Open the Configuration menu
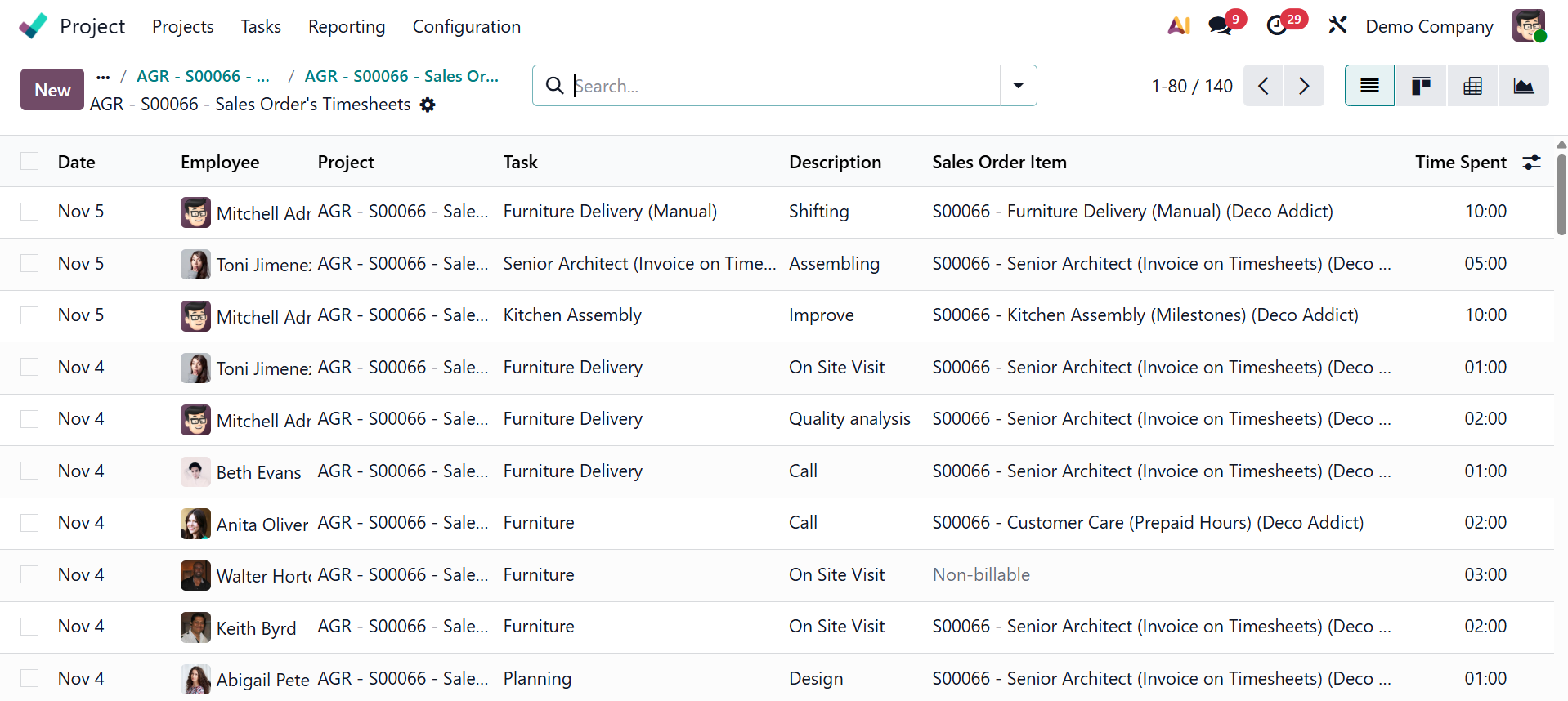Image resolution: width=1568 pixels, height=701 pixels. (x=466, y=27)
